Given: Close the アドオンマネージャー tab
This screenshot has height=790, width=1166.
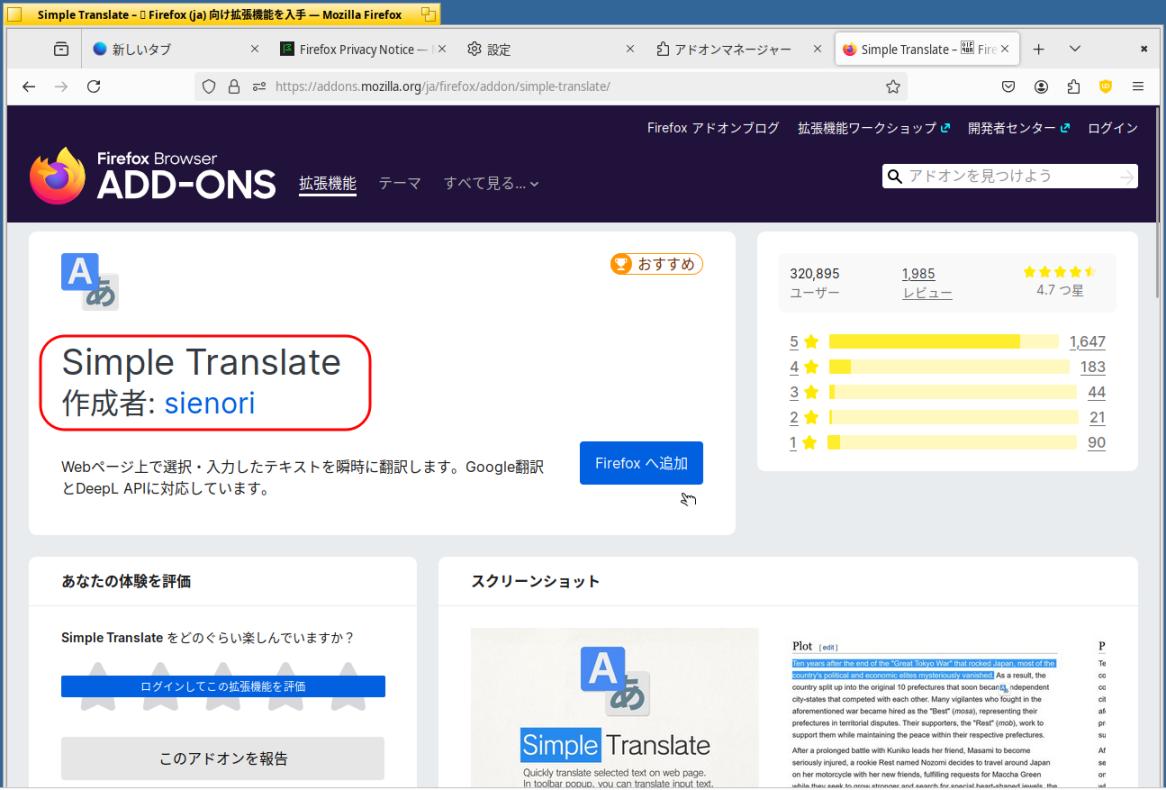Looking at the screenshot, I should pyautogui.click(x=817, y=49).
